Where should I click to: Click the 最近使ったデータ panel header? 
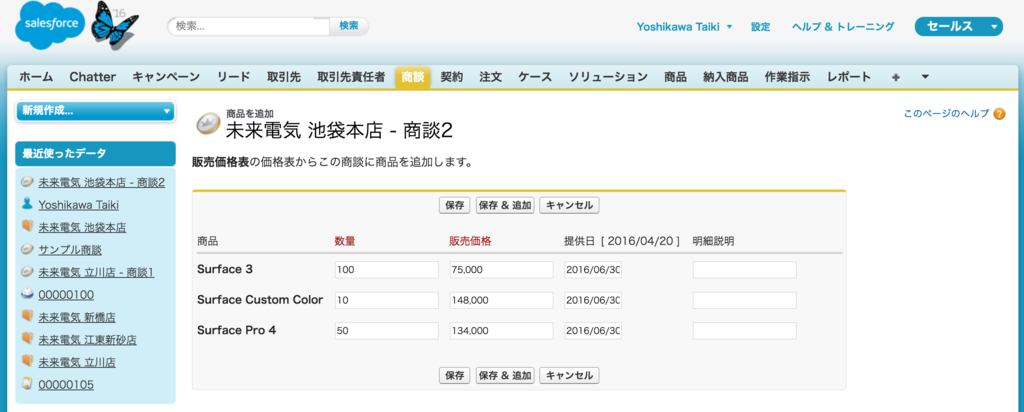click(x=95, y=154)
